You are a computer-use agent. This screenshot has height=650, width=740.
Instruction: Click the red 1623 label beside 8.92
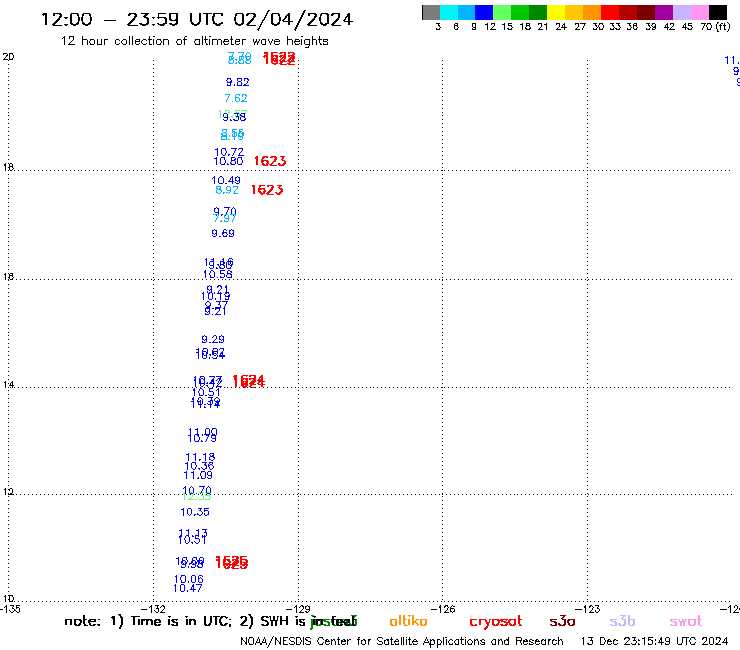[267, 190]
